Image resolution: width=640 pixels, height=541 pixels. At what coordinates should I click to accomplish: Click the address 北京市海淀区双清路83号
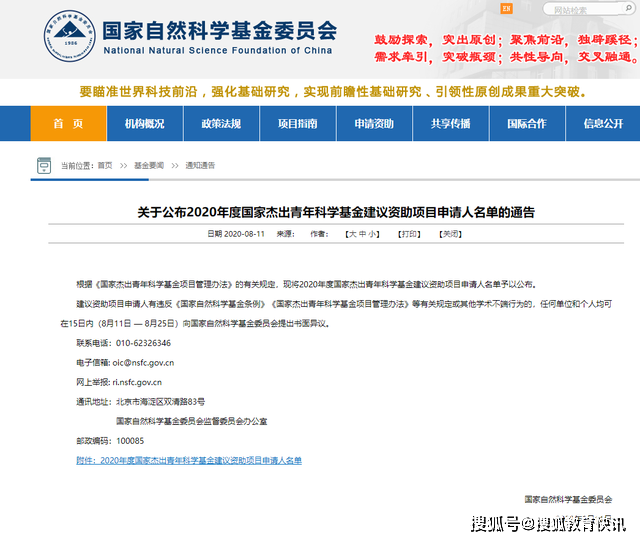(x=160, y=402)
